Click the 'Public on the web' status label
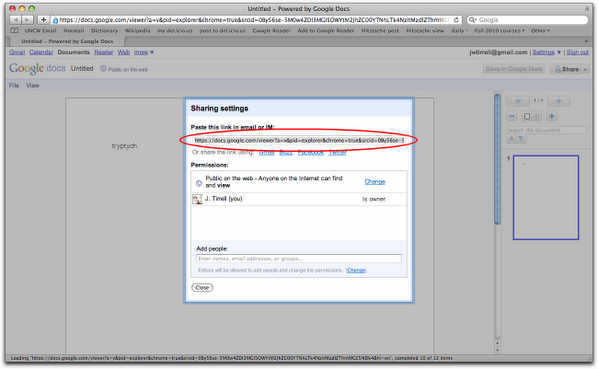Viewport: 598px width, 369px height. pyautogui.click(x=124, y=69)
